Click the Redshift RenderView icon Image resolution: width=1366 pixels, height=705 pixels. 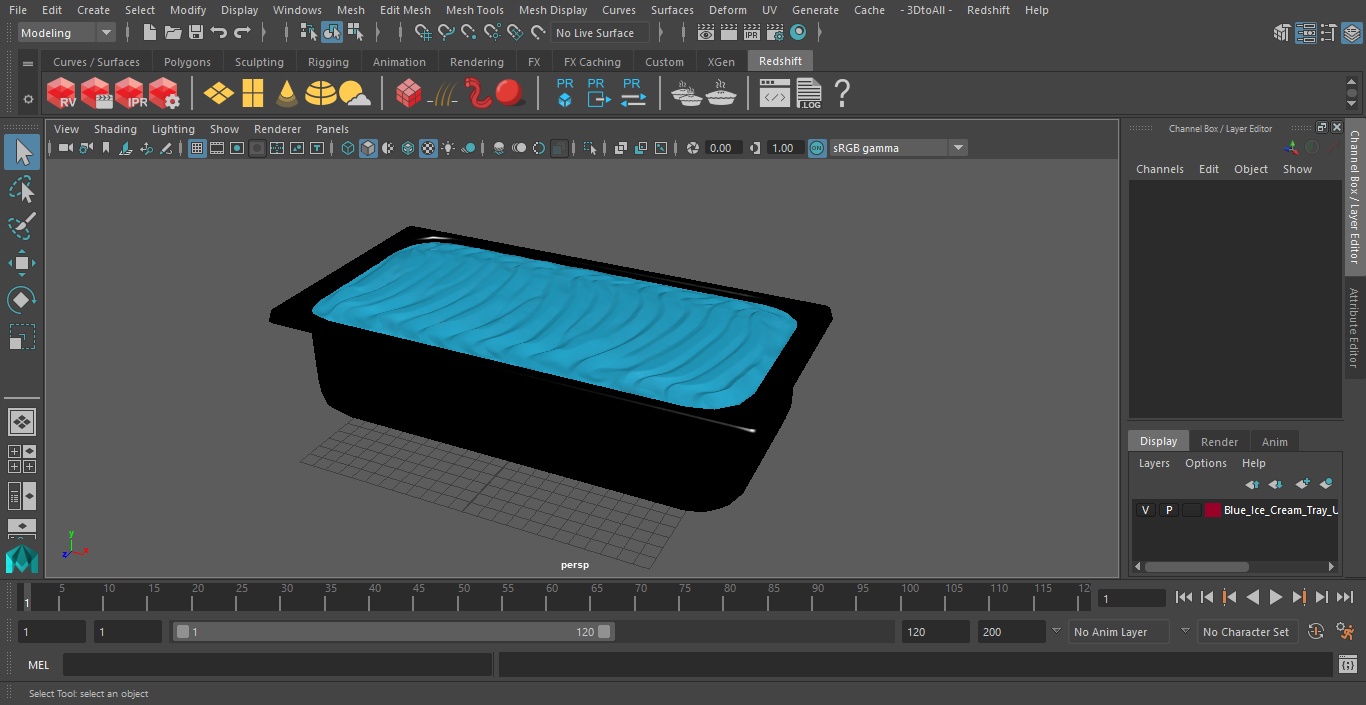click(x=62, y=94)
